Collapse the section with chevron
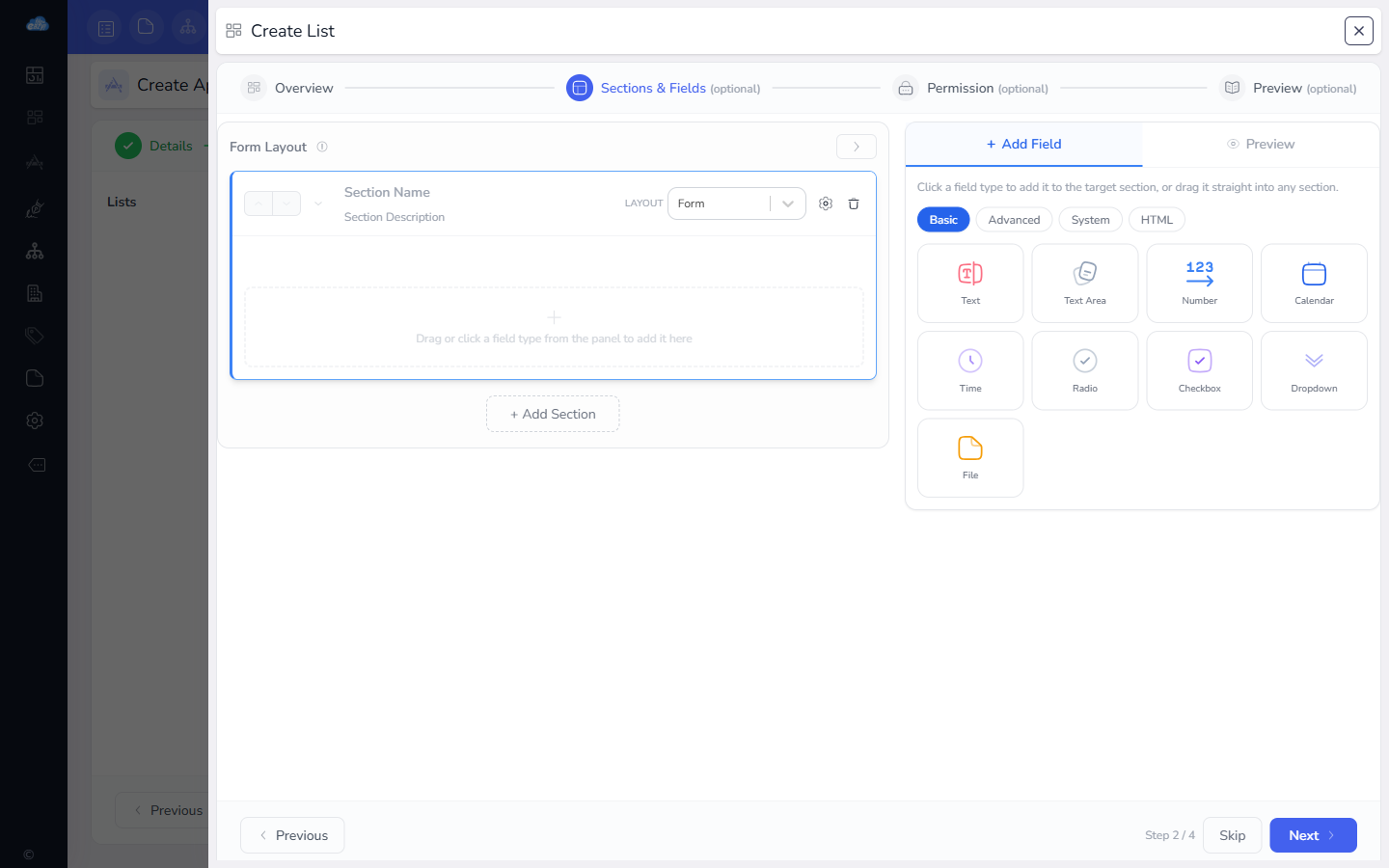 [x=318, y=203]
